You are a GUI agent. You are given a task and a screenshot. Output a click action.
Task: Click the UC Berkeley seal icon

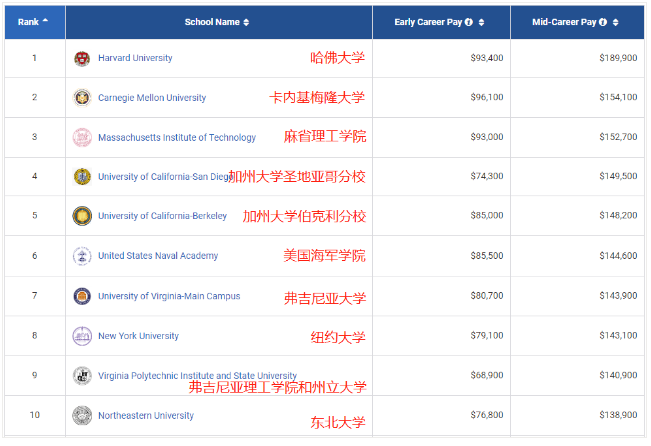82,216
